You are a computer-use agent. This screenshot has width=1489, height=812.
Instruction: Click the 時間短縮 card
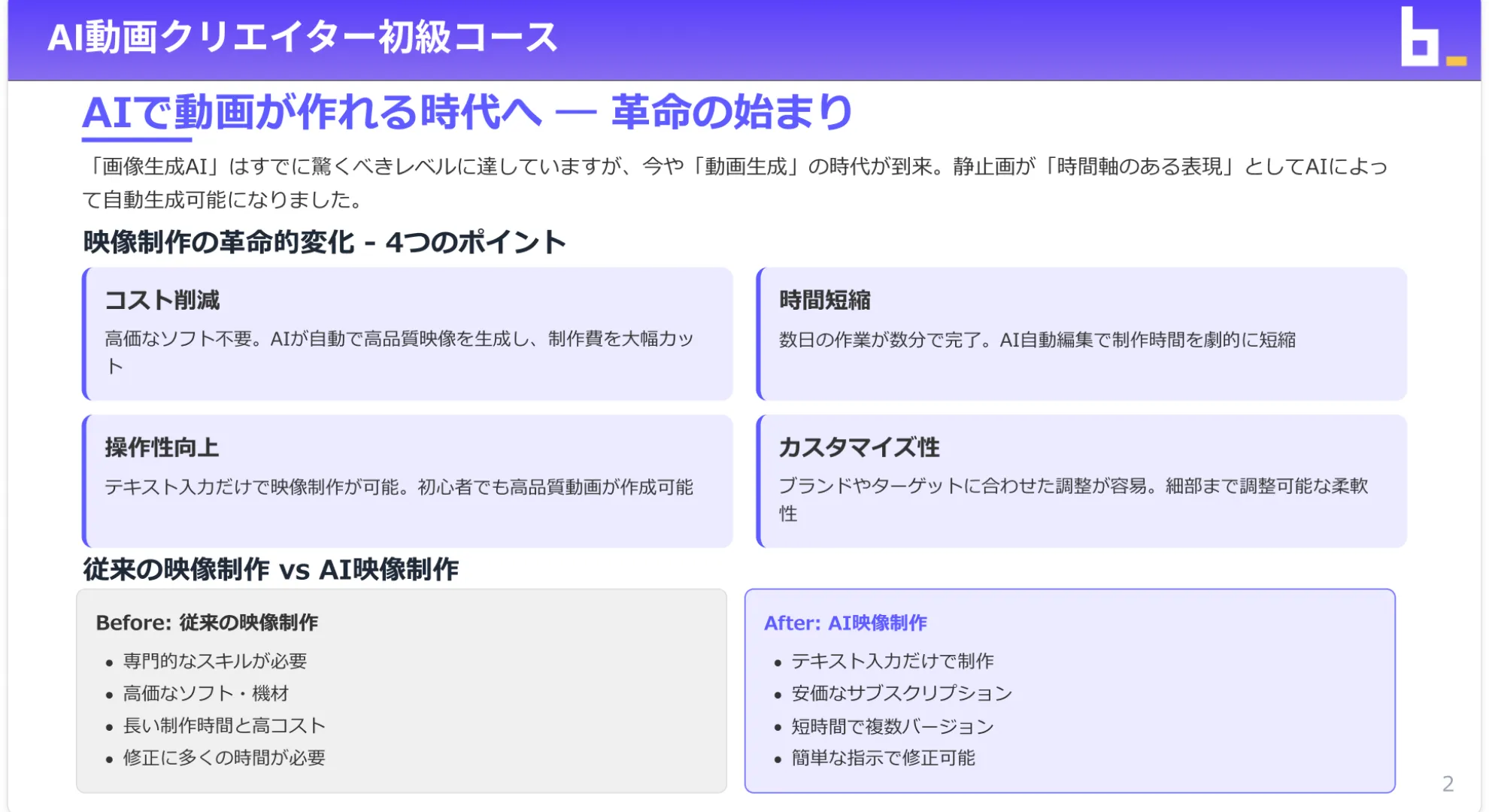tap(1081, 333)
